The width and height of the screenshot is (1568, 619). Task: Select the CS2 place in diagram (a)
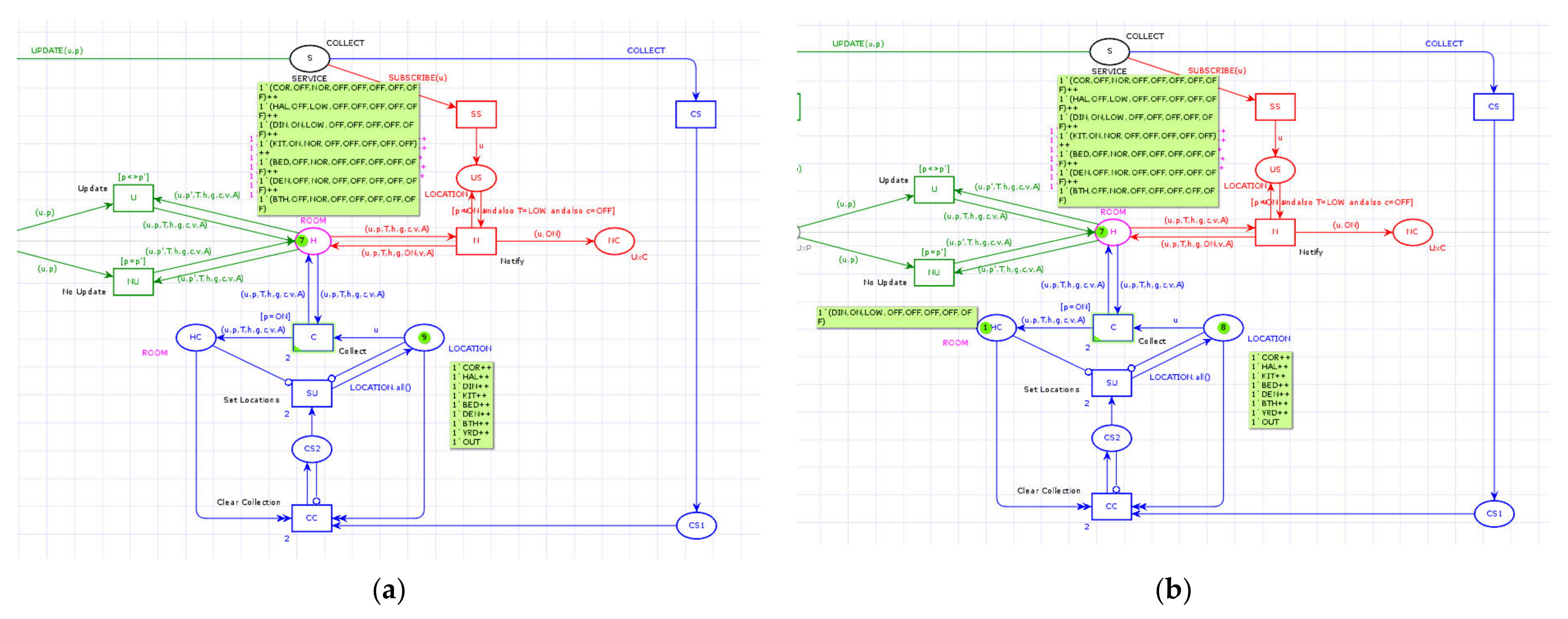(x=312, y=449)
